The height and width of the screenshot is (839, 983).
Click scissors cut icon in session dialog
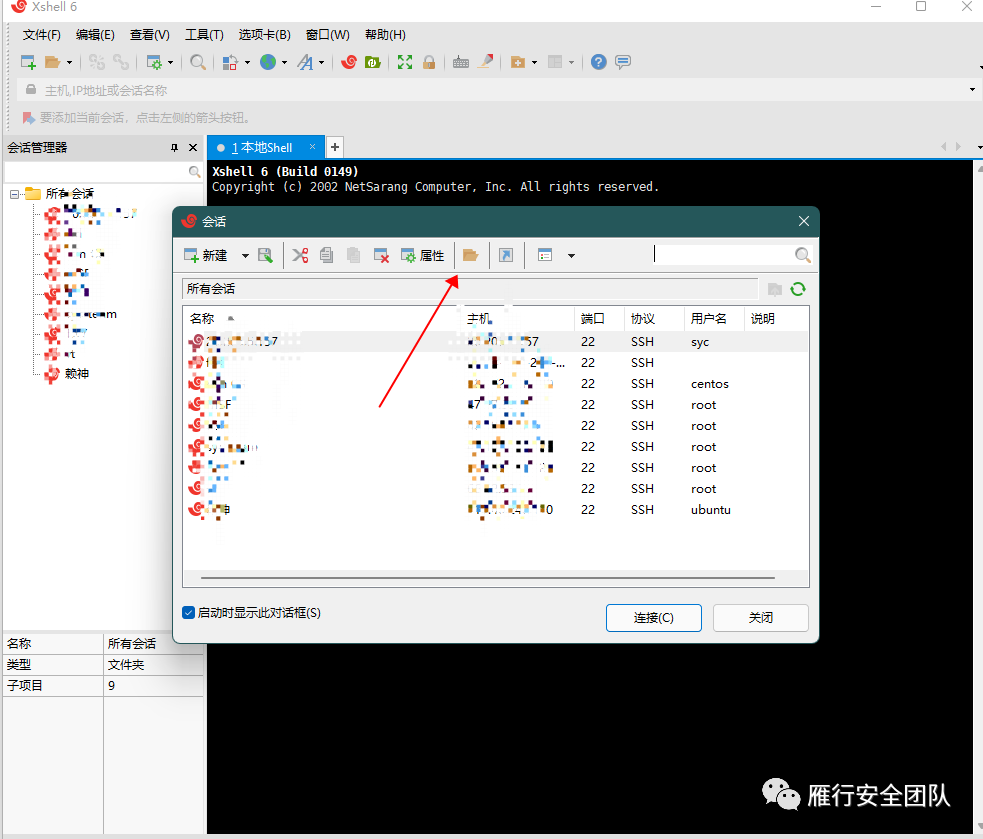pyautogui.click(x=300, y=255)
